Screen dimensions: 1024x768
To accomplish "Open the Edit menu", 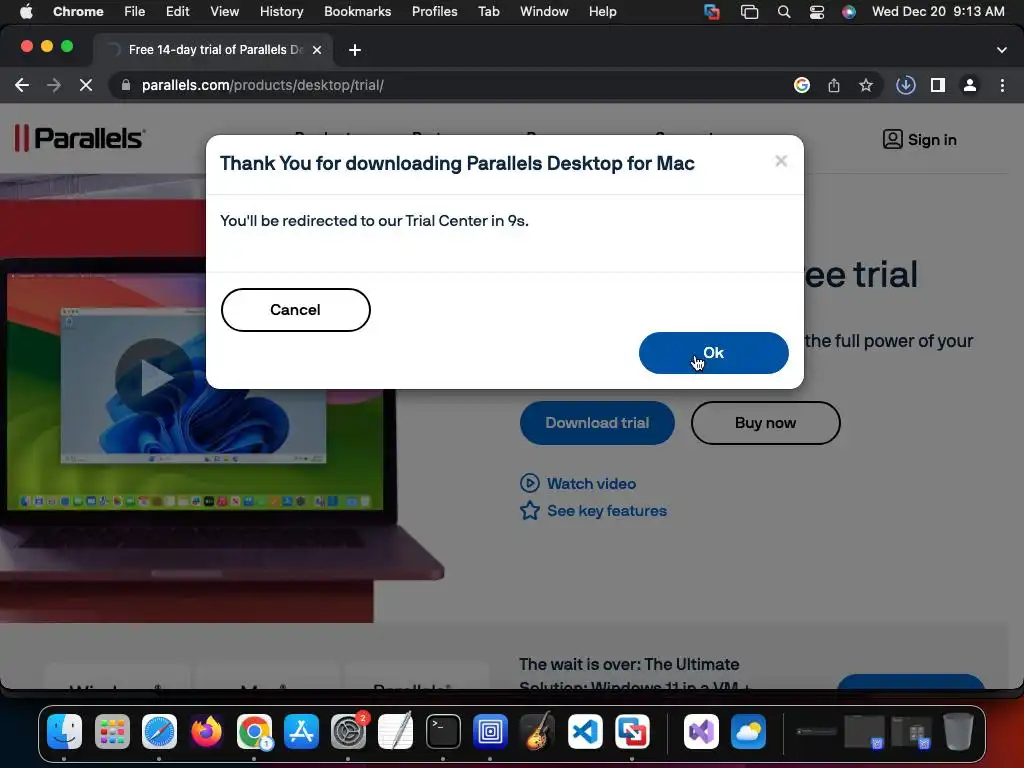I will (177, 12).
